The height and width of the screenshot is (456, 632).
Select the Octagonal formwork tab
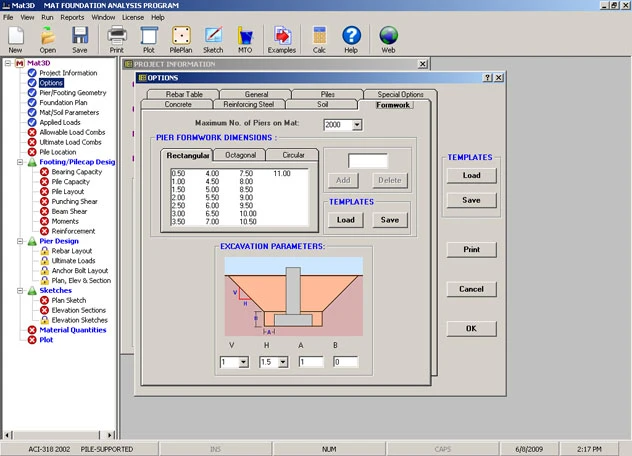point(240,155)
